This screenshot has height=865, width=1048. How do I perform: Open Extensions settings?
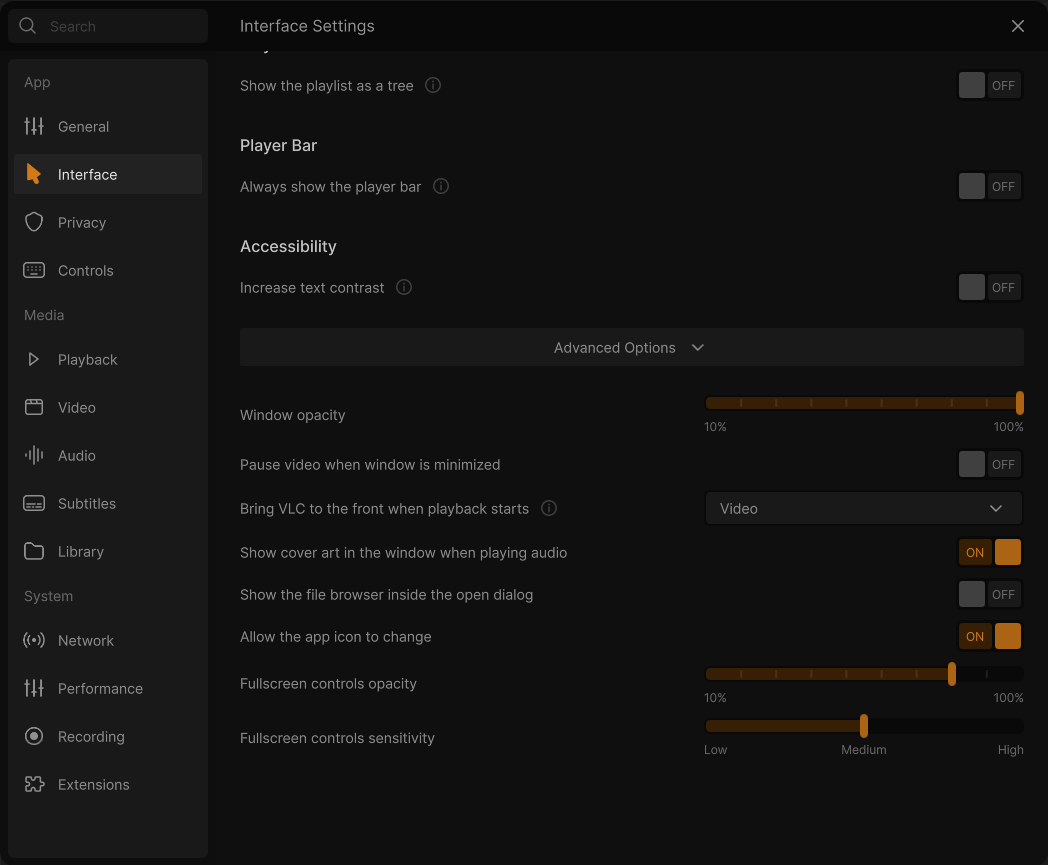click(108, 784)
